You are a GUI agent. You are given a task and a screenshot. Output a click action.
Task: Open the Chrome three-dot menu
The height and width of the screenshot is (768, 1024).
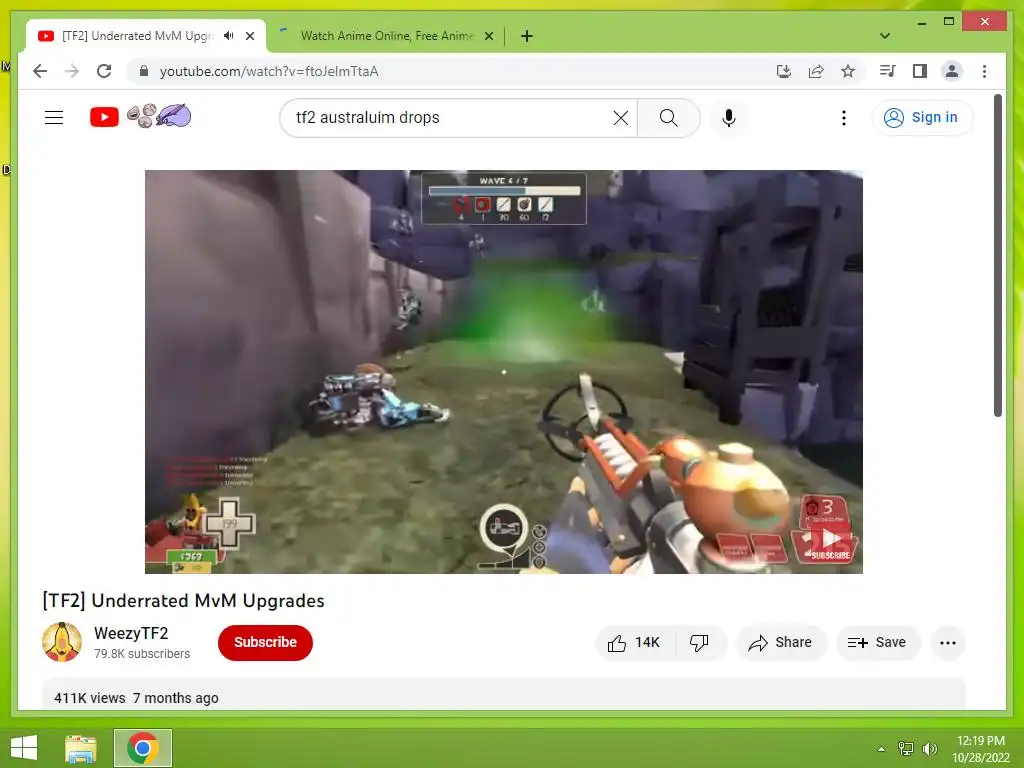click(984, 71)
